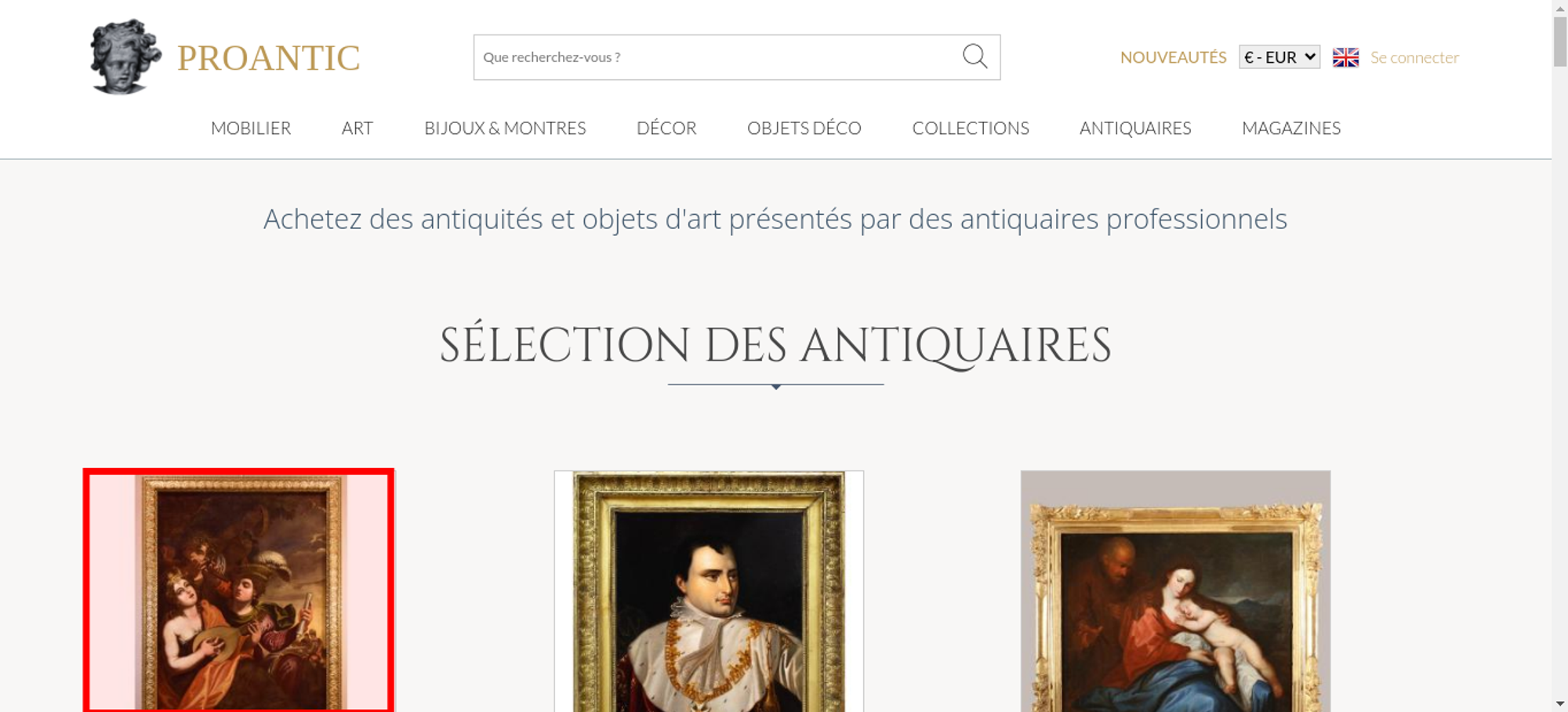1568x712 pixels.
Task: Select the BIJOUX & MONTRES menu item
Action: coord(505,128)
